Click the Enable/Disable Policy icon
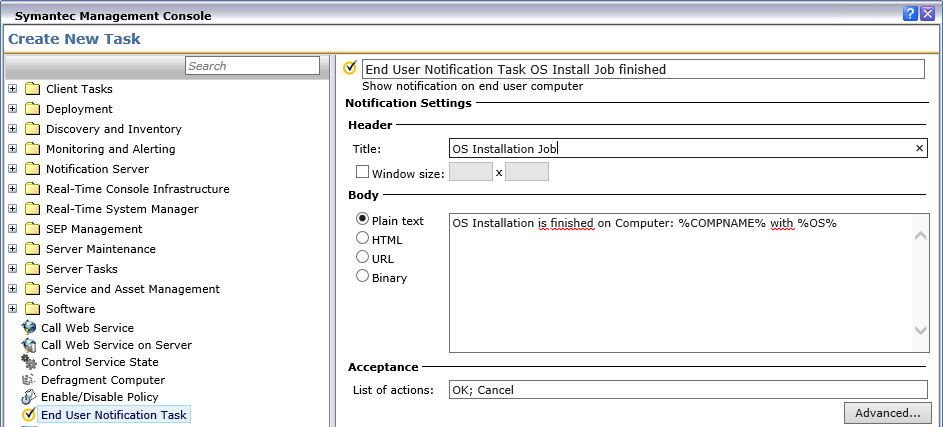 pyautogui.click(x=29, y=397)
